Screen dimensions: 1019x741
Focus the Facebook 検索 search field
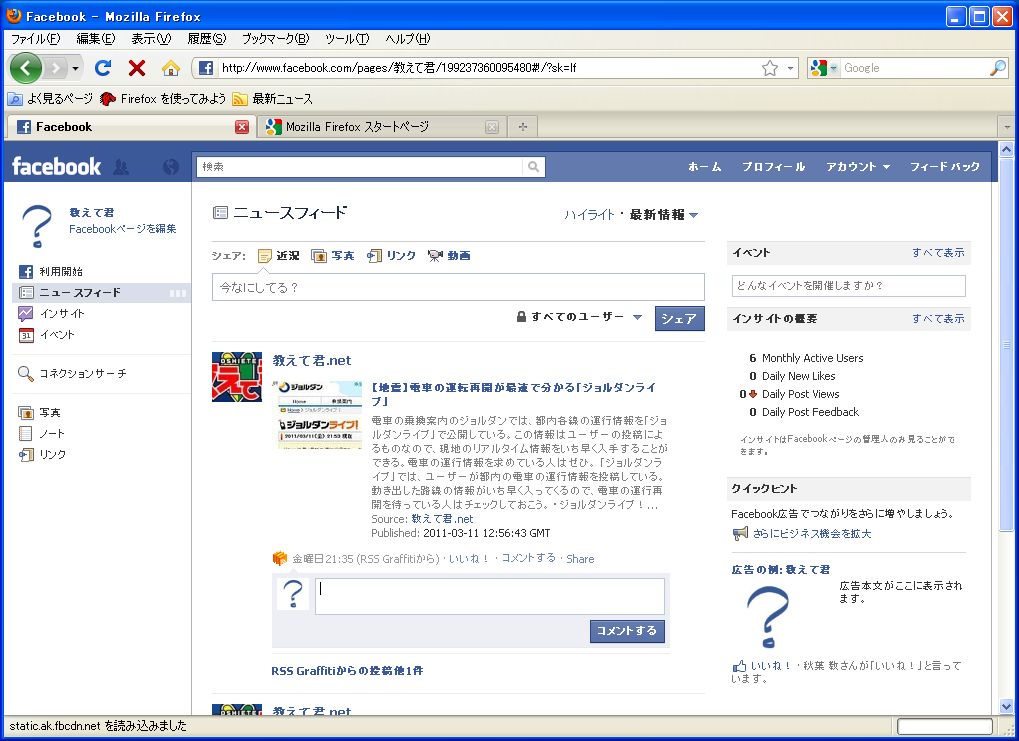click(360, 166)
